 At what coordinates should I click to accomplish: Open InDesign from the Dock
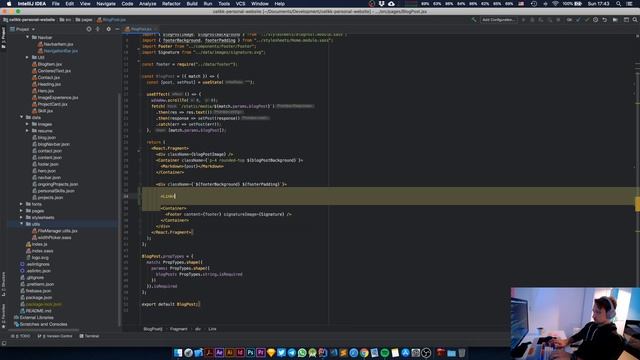tap(240, 353)
